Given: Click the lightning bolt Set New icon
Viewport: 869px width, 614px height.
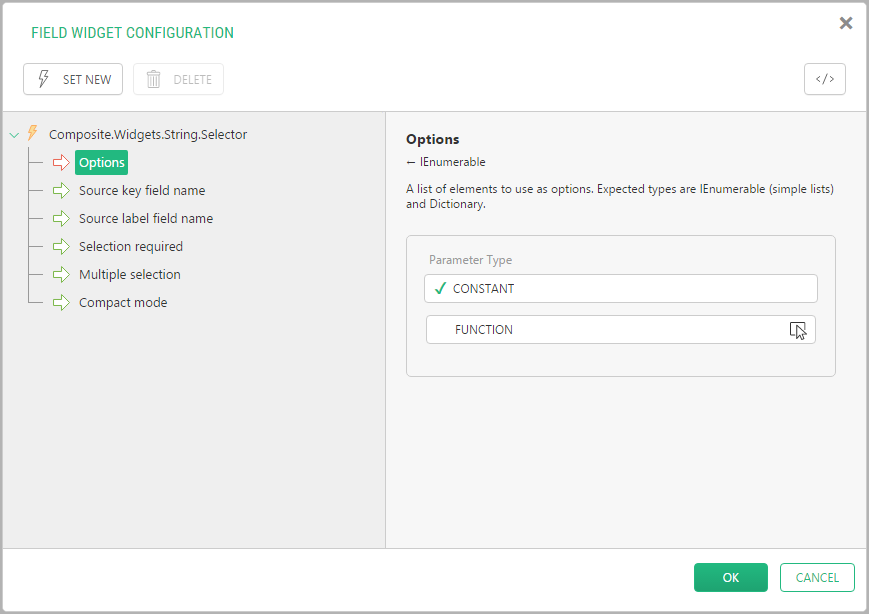Looking at the screenshot, I should (x=43, y=79).
